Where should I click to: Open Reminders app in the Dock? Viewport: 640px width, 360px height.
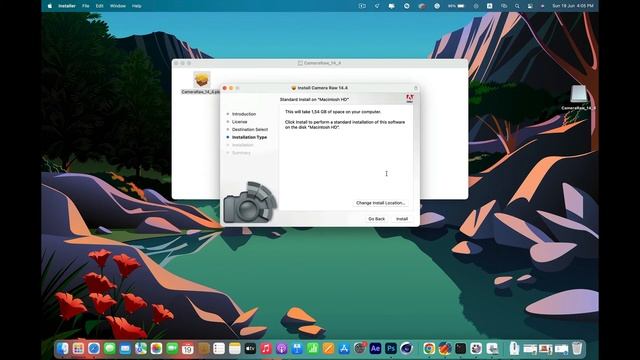tap(219, 348)
